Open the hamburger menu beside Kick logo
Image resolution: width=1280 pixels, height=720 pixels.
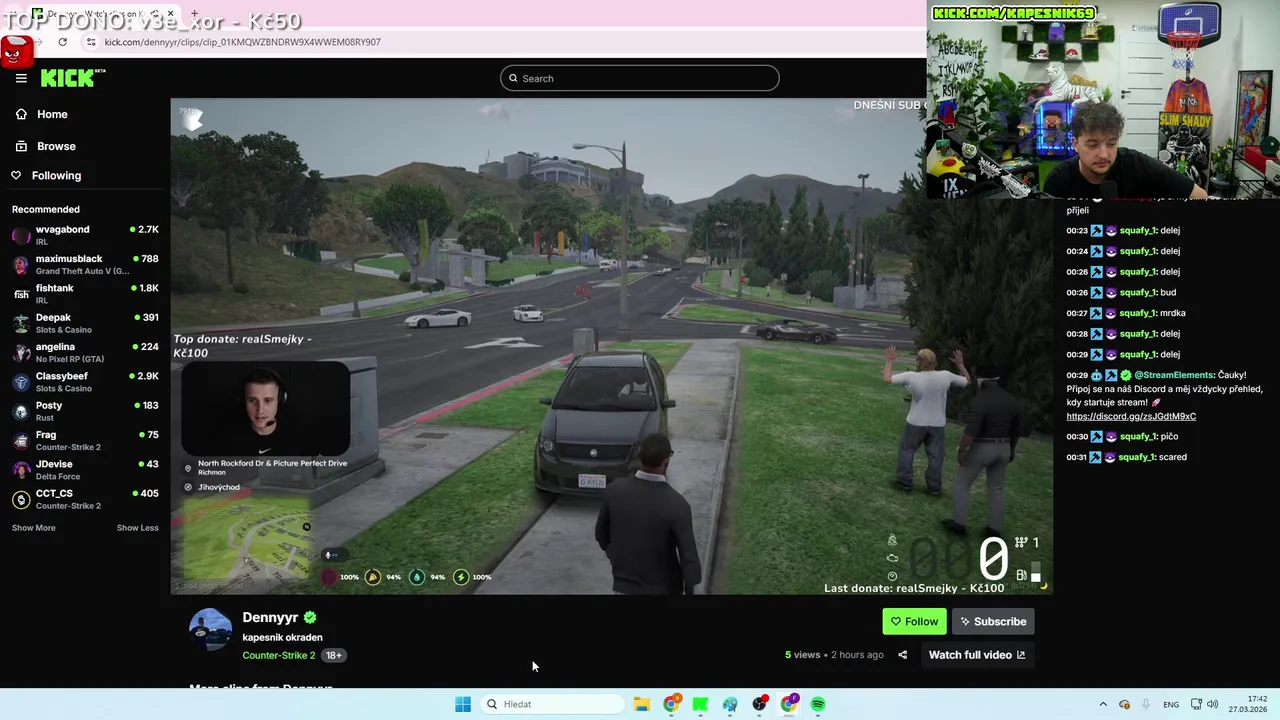(21, 78)
